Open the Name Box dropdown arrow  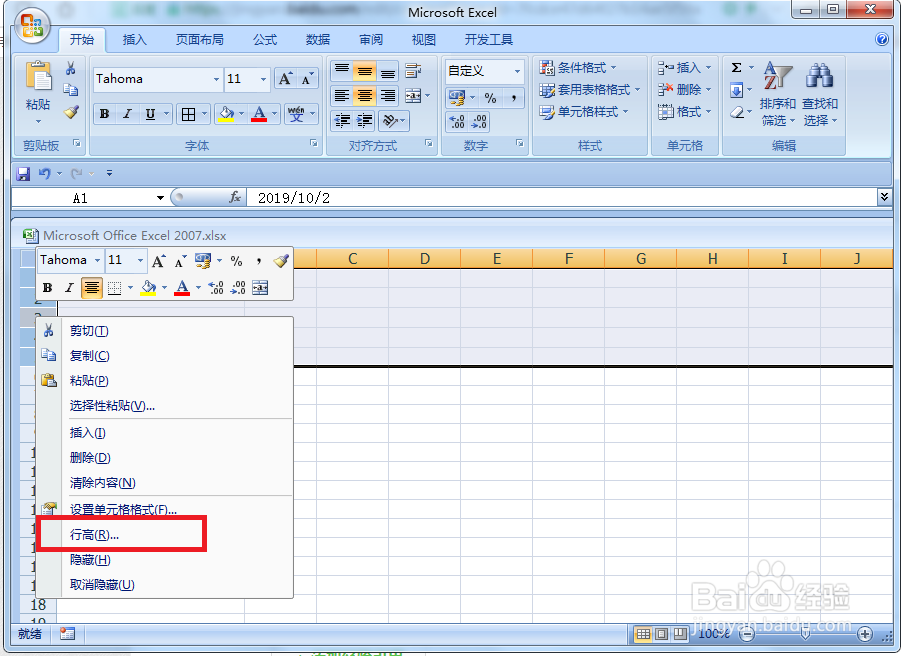pyautogui.click(x=160, y=198)
